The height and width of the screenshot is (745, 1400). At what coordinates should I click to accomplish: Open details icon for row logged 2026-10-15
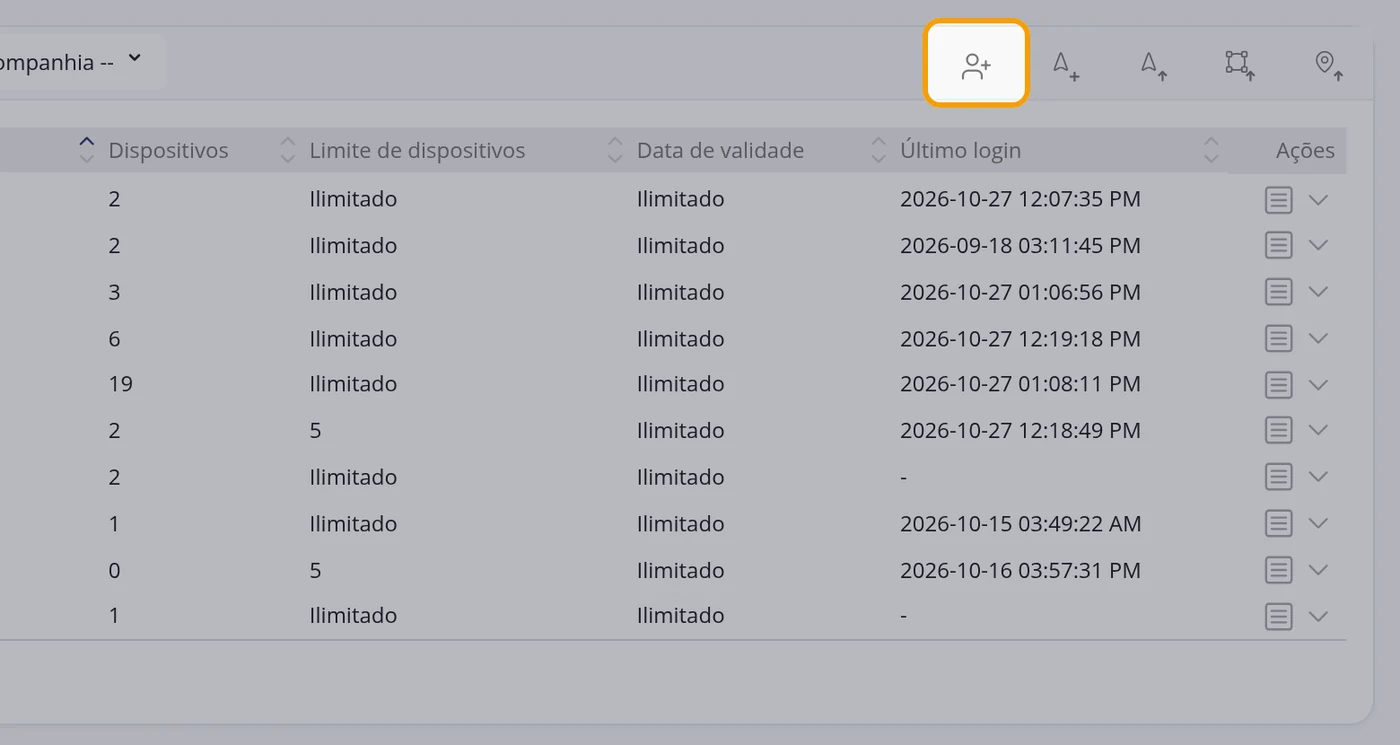tap(1279, 523)
